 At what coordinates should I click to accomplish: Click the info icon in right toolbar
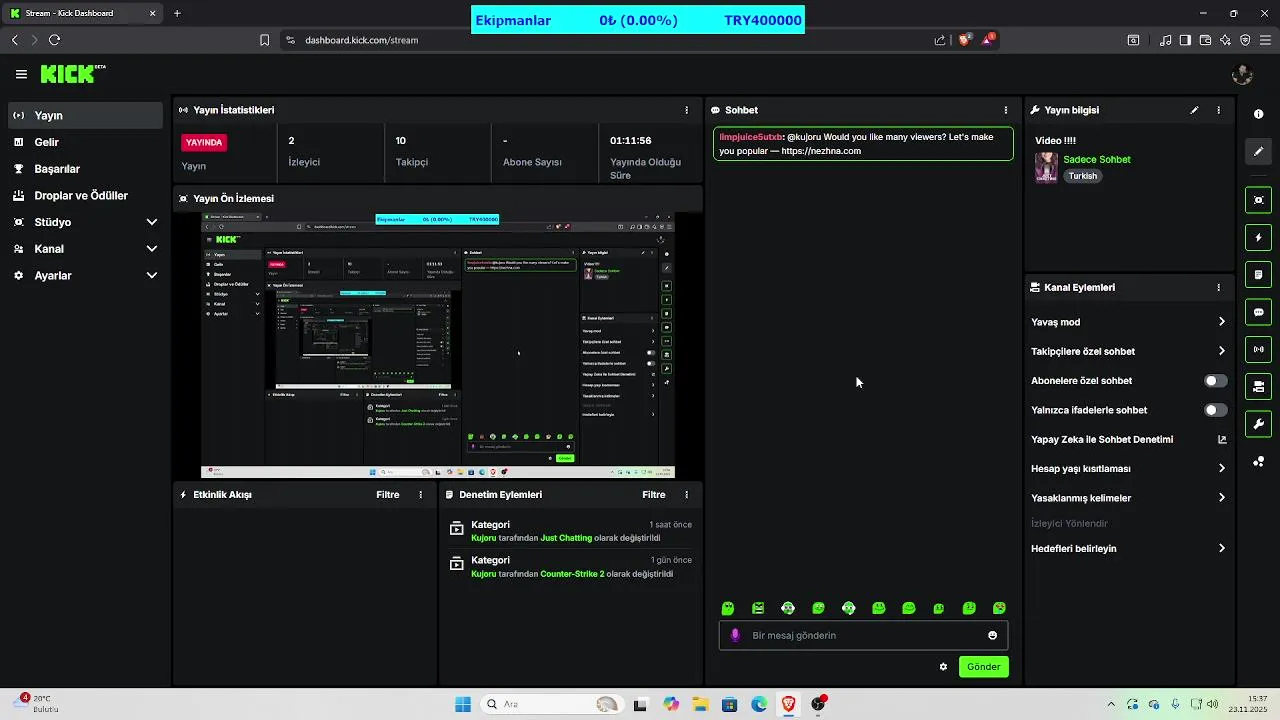(1258, 114)
